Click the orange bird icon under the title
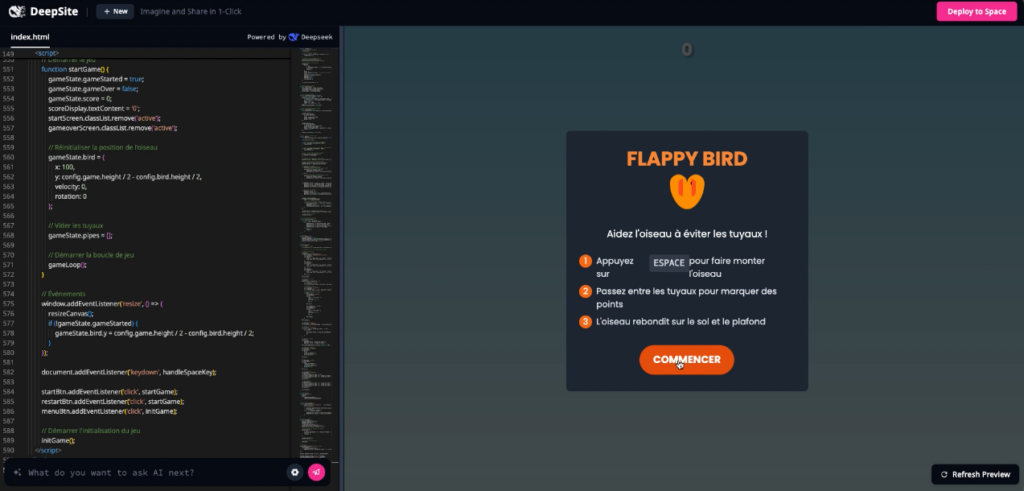This screenshot has height=491, width=1024. [x=686, y=191]
